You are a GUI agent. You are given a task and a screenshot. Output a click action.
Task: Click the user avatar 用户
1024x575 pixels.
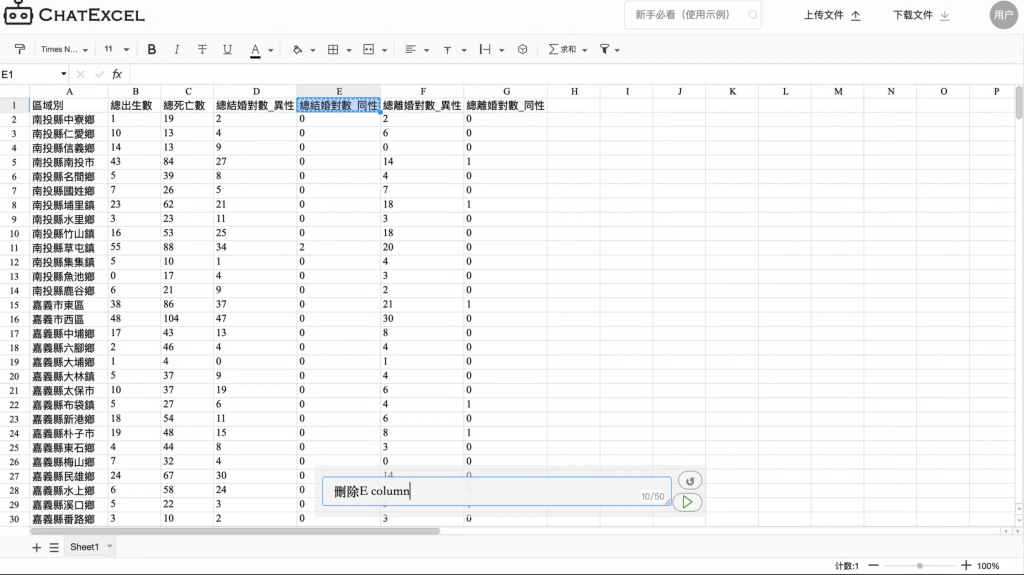tap(1003, 15)
